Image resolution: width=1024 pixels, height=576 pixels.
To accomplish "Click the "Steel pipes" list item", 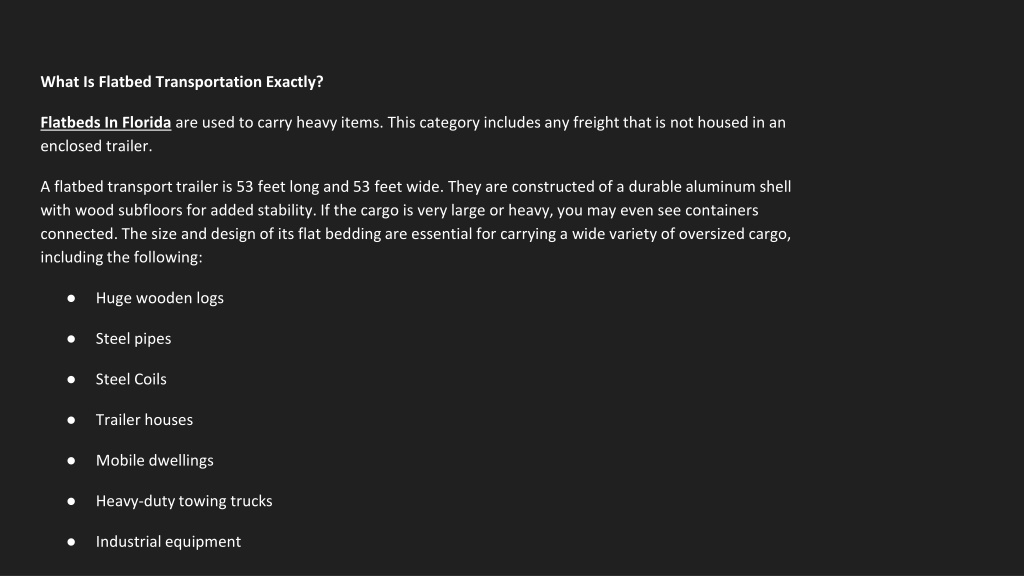I will pyautogui.click(x=133, y=339).
